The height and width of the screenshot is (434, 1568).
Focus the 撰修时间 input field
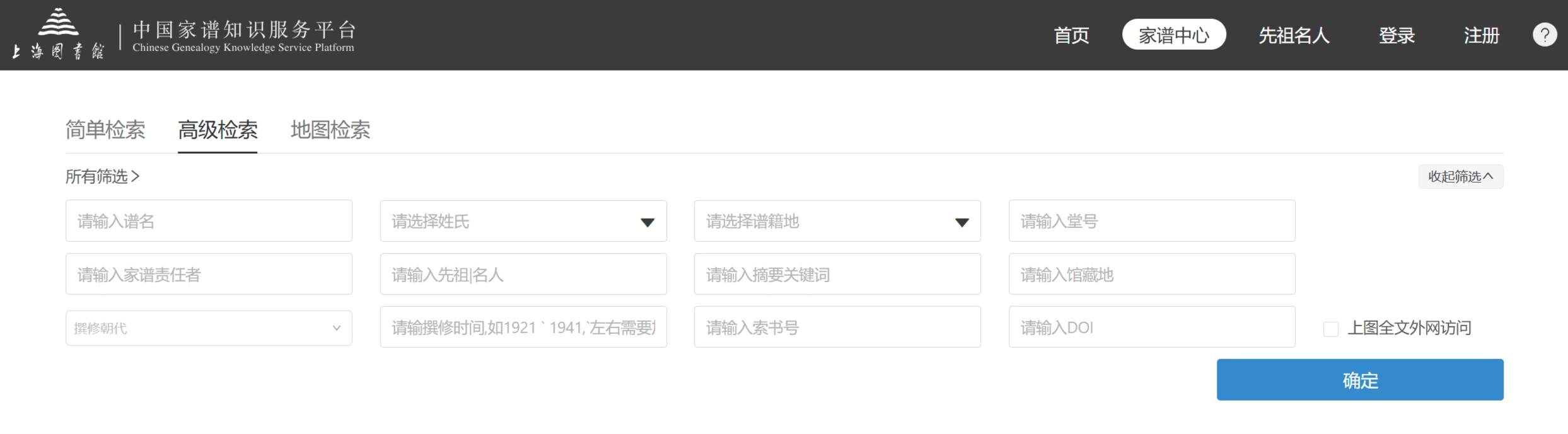tap(523, 327)
